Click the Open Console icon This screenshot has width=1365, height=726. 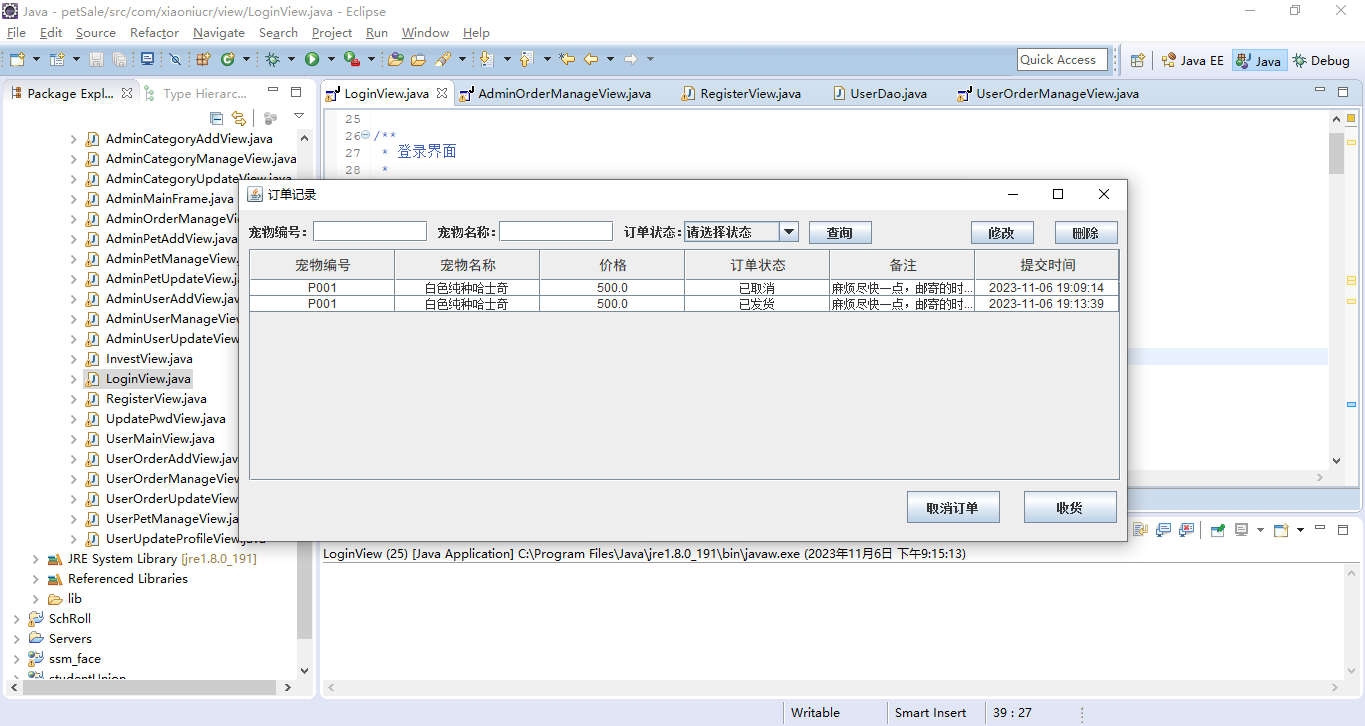pos(1281,530)
